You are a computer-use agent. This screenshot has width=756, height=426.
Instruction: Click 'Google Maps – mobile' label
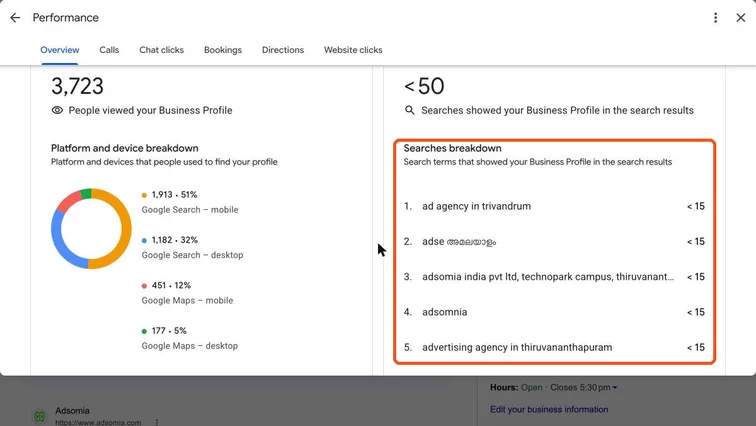(x=187, y=300)
